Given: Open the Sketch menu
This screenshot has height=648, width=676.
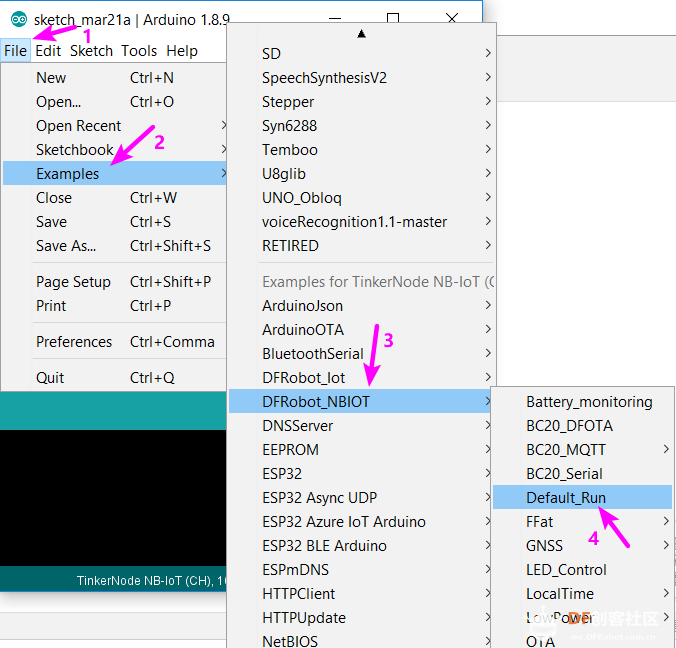Looking at the screenshot, I should tap(91, 51).
